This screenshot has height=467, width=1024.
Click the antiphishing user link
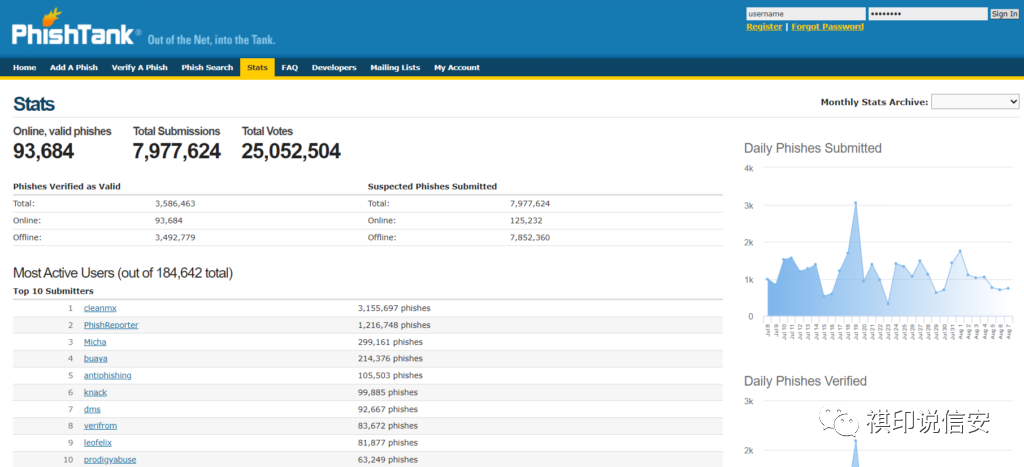[x=107, y=376]
